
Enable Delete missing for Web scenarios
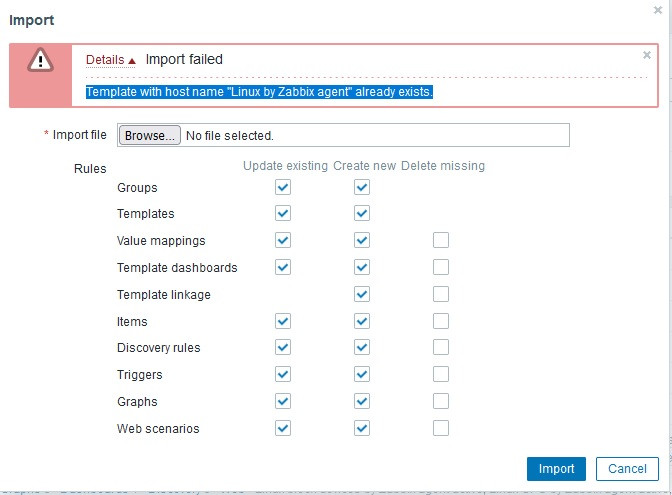(x=441, y=428)
